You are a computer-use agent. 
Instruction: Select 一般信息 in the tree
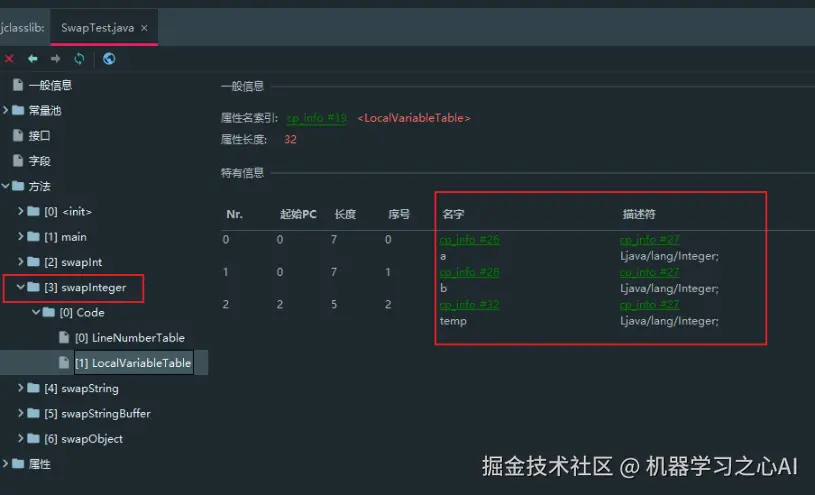tap(50, 85)
